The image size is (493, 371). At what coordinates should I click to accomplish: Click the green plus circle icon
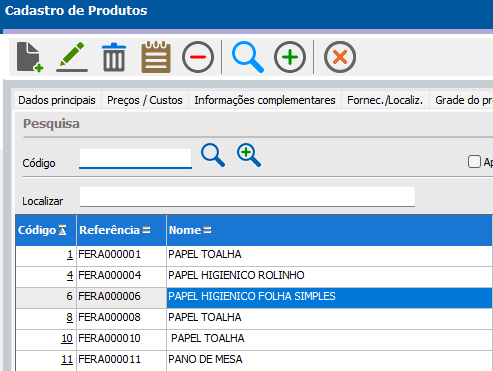290,57
